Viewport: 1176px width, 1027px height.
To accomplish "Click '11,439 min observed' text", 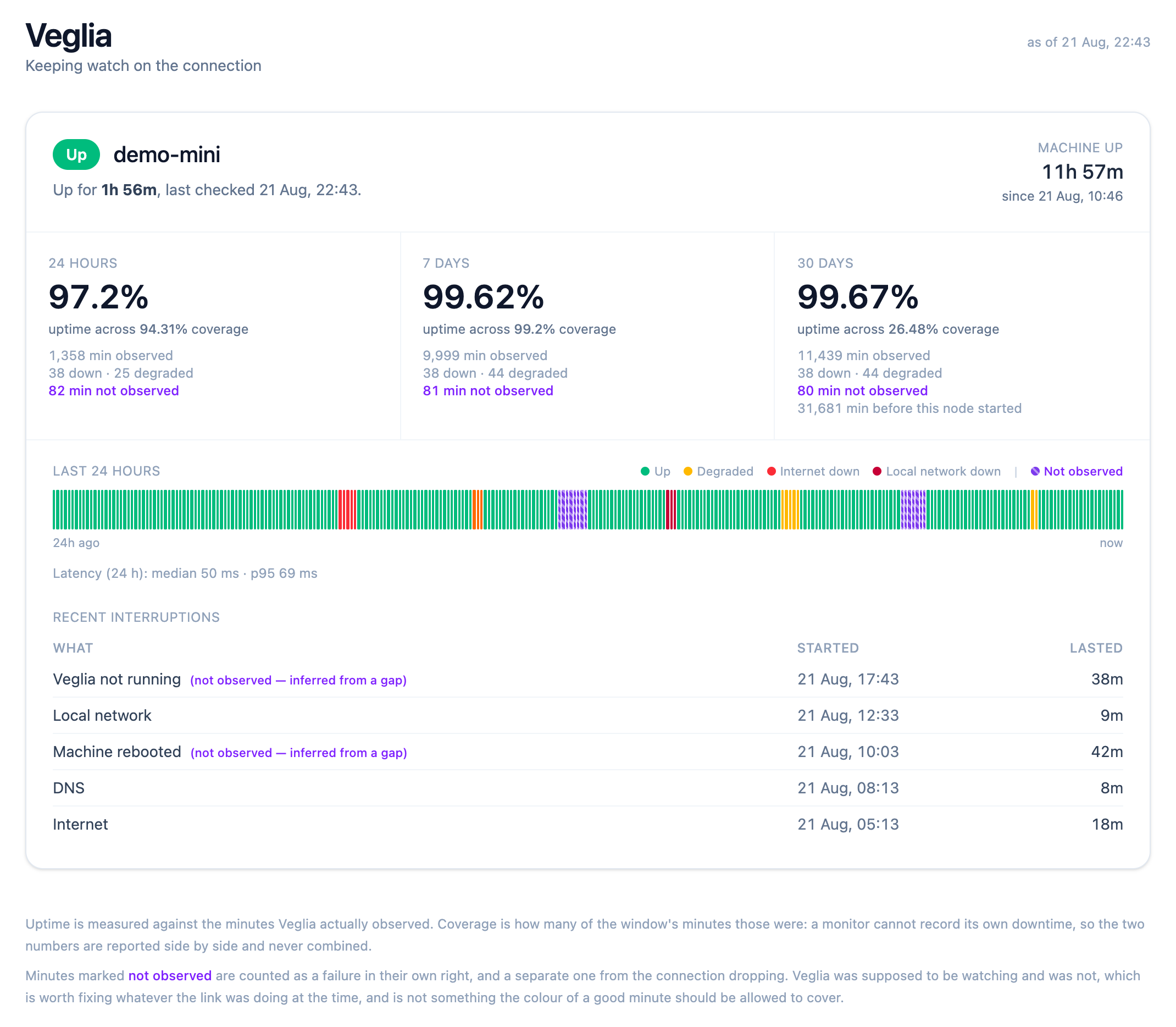I will [x=864, y=355].
